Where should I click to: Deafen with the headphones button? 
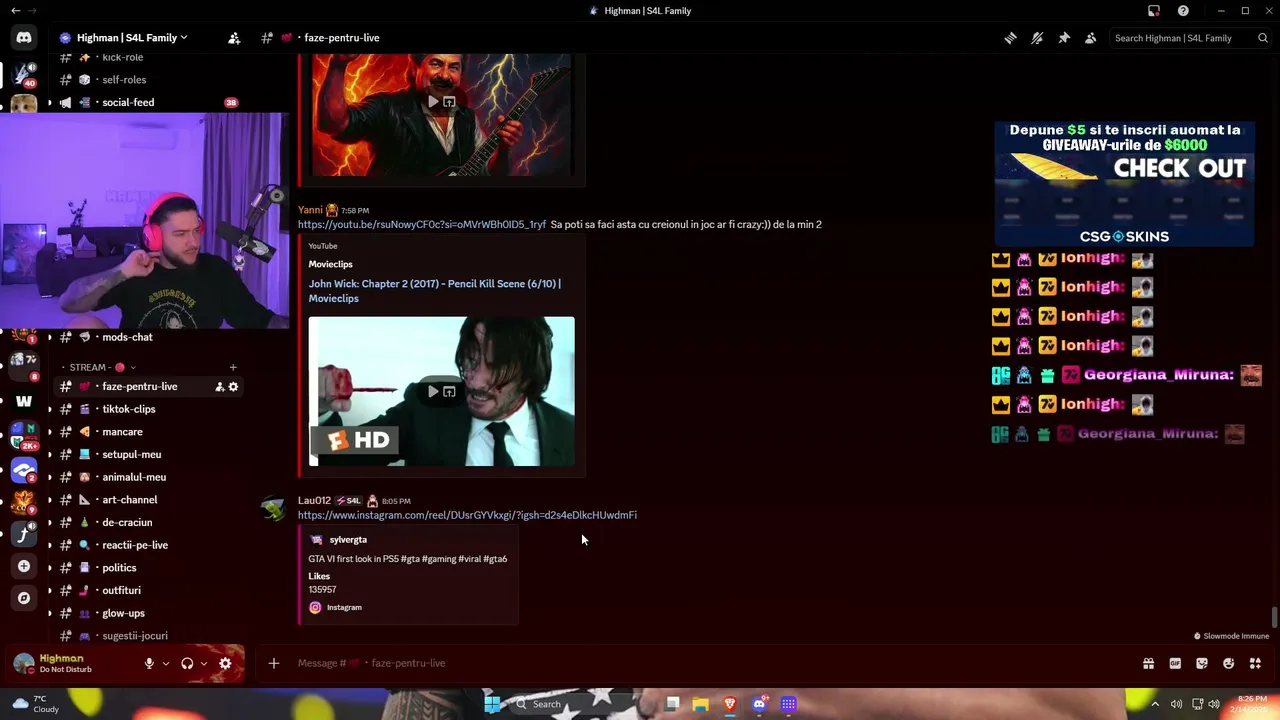(187, 663)
